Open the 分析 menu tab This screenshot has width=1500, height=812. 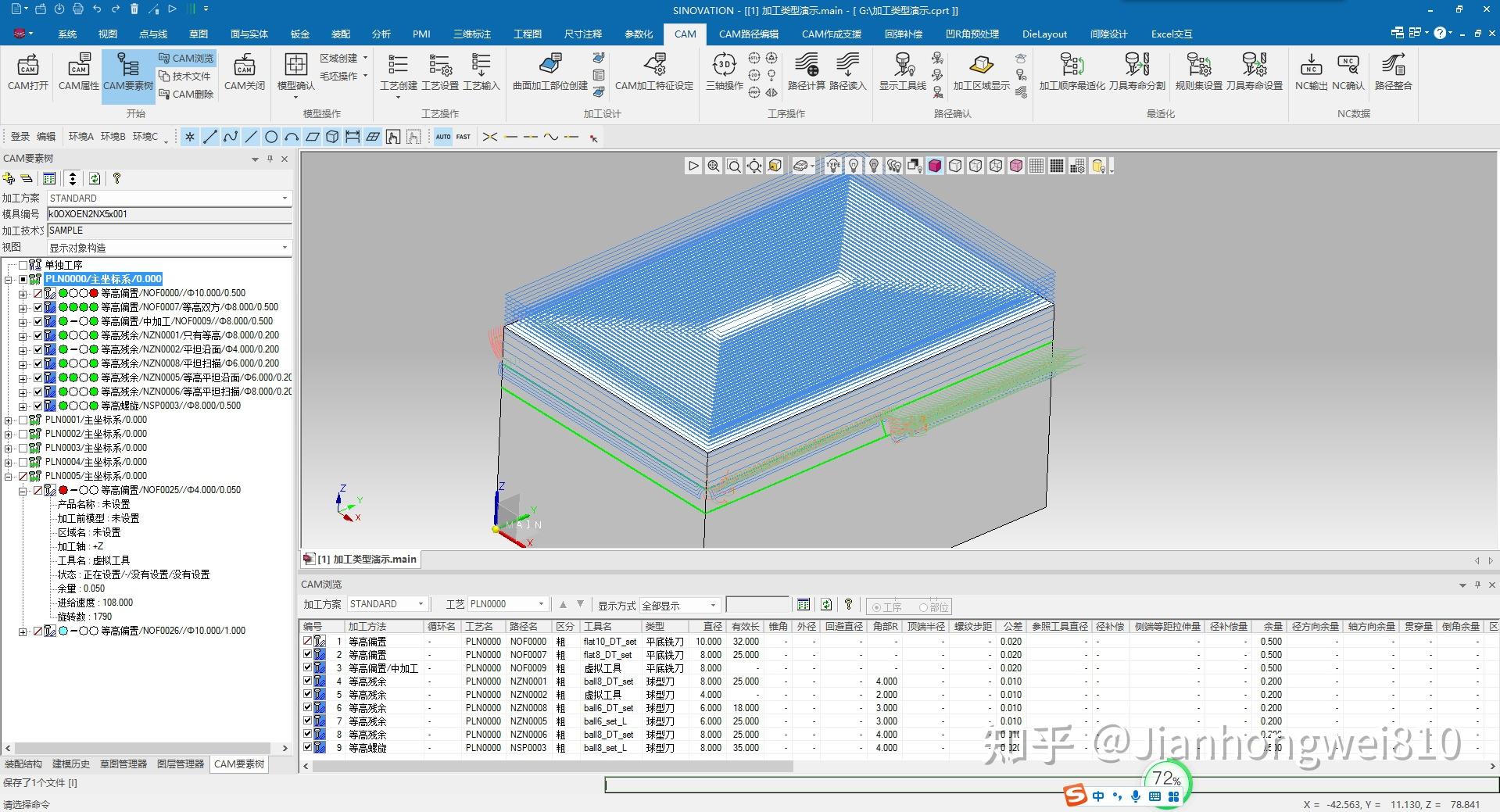click(381, 34)
